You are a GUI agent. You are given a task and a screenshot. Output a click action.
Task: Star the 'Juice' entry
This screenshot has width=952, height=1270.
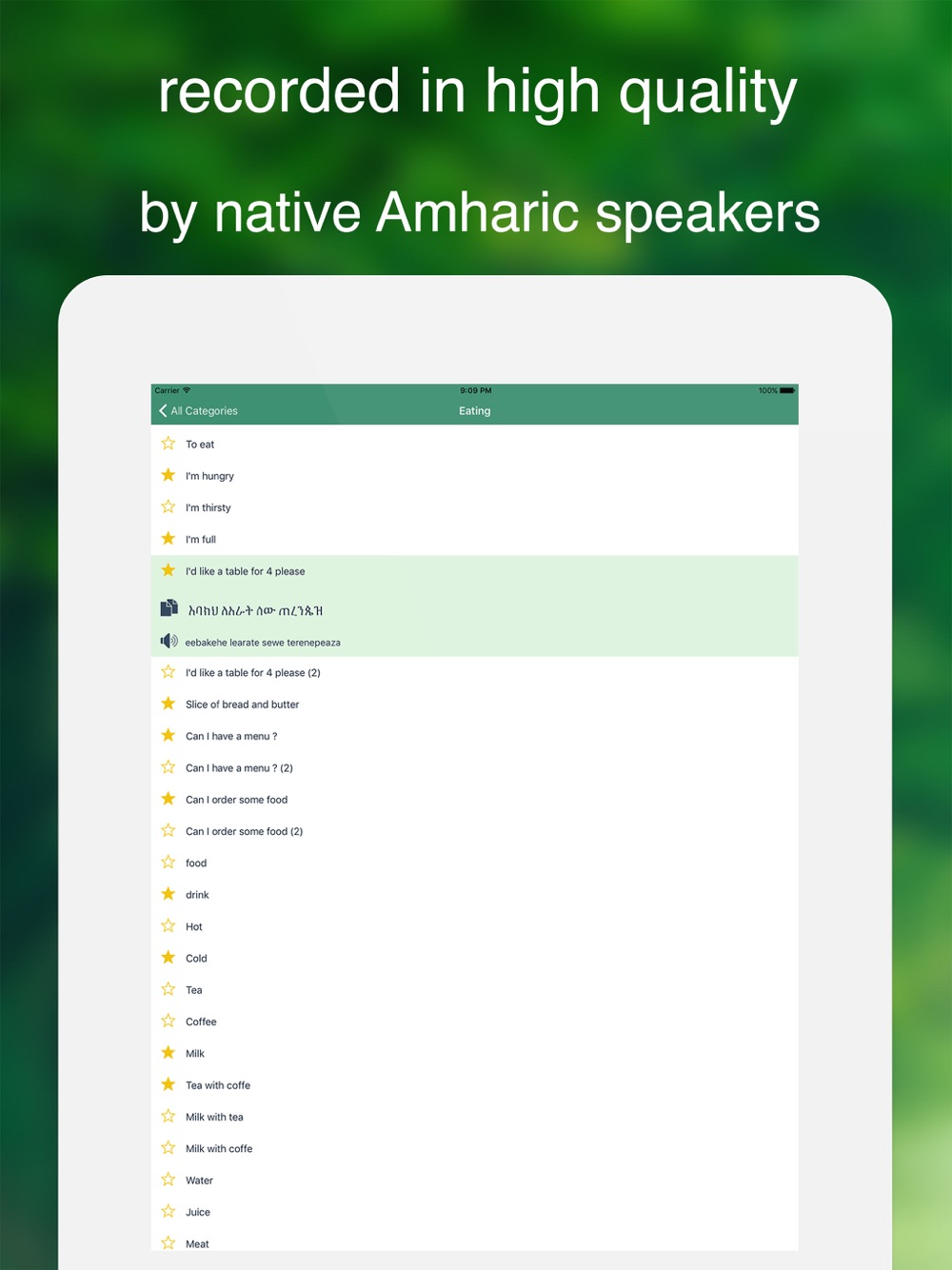click(x=169, y=1211)
